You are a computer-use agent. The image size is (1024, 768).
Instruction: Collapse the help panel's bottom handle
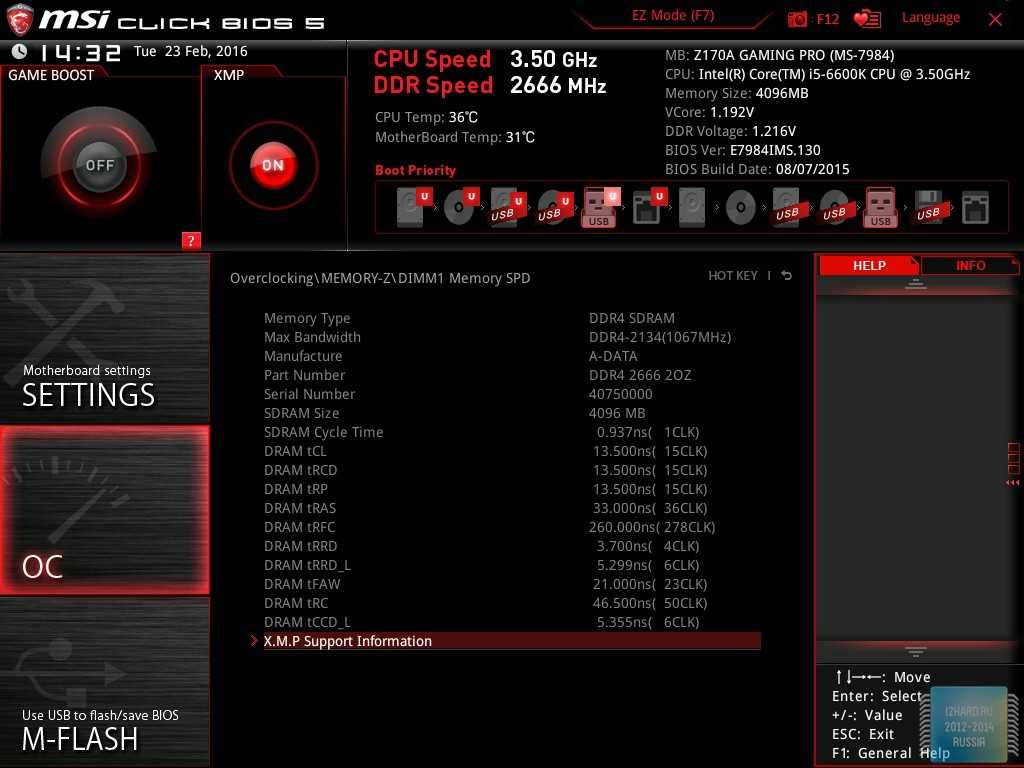pyautogui.click(x=916, y=651)
